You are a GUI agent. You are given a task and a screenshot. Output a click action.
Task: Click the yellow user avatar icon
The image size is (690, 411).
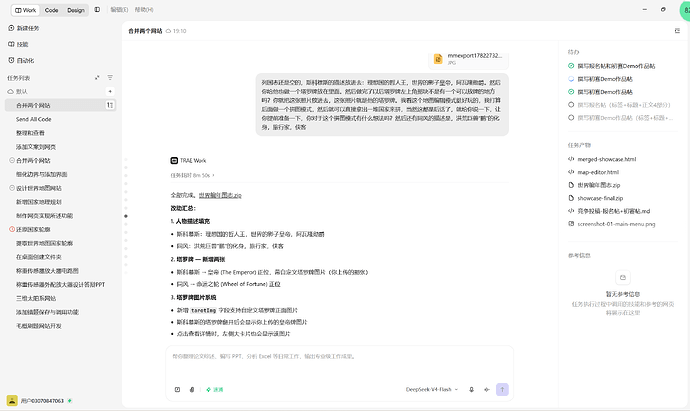pos(12,400)
